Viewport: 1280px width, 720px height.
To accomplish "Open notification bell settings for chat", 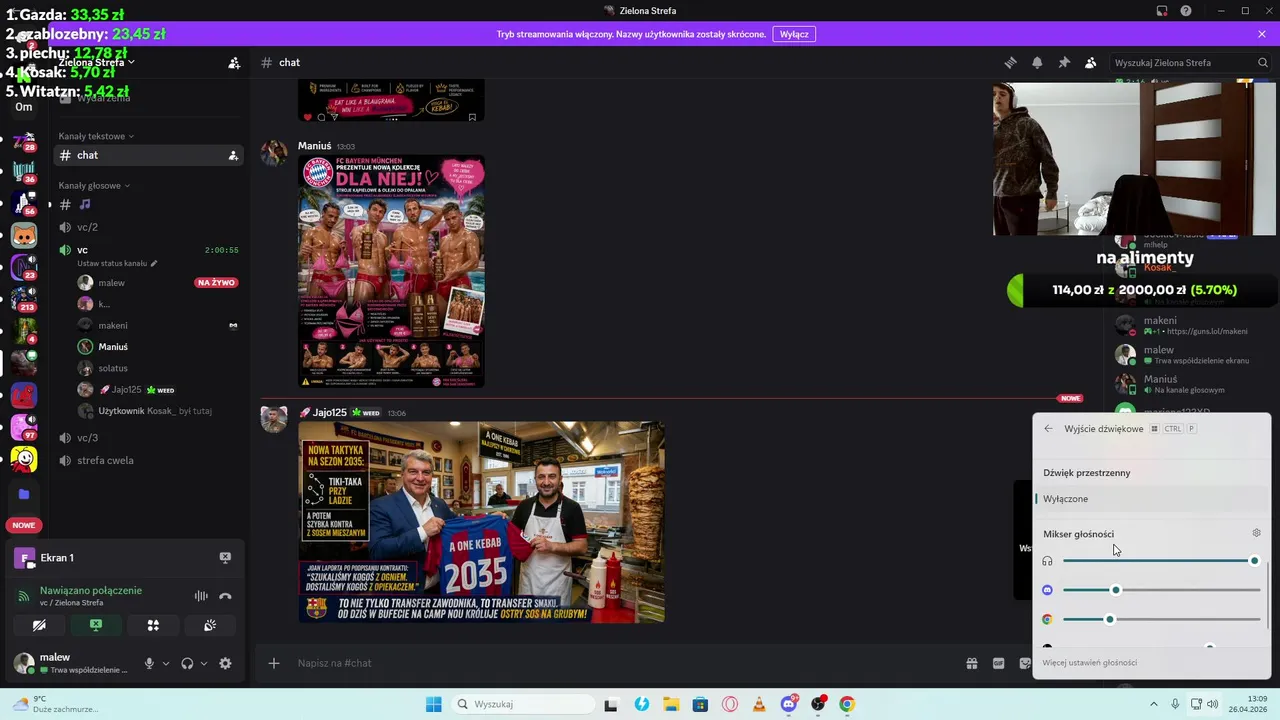I will tap(1037, 62).
